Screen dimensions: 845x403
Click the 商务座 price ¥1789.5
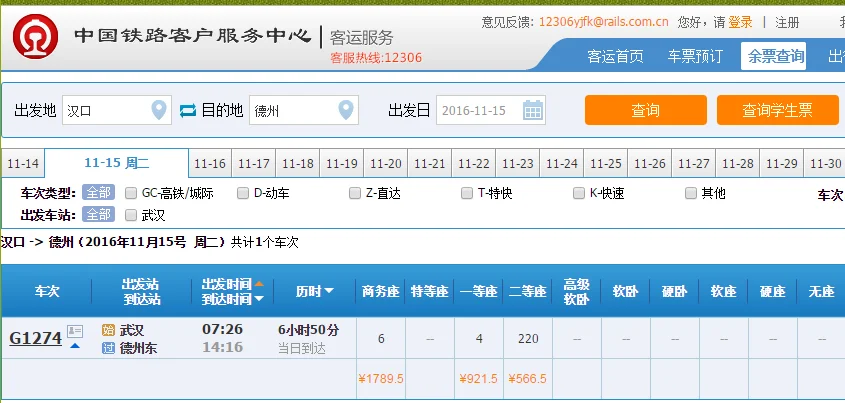coord(381,379)
